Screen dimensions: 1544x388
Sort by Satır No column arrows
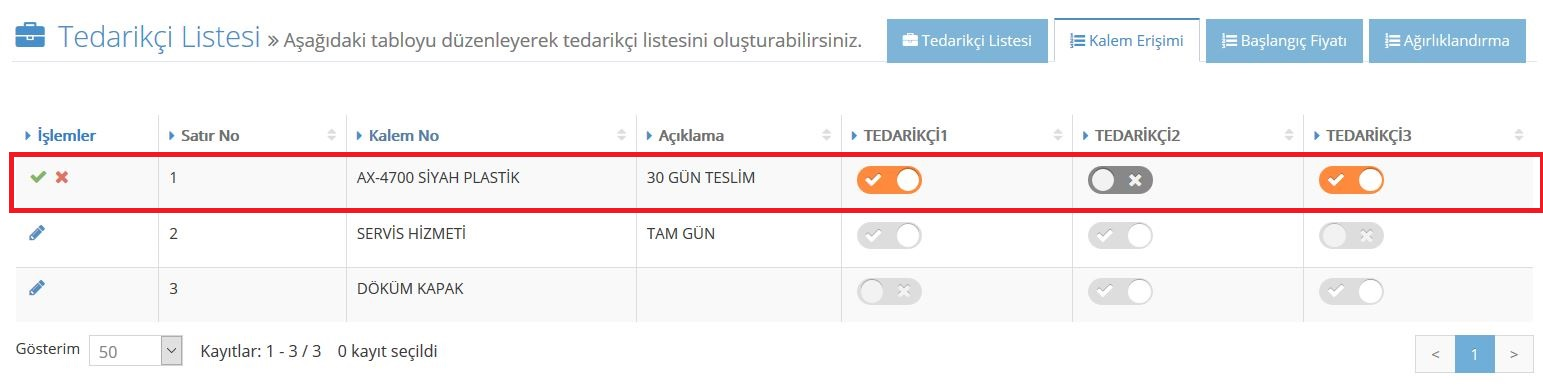(x=331, y=135)
